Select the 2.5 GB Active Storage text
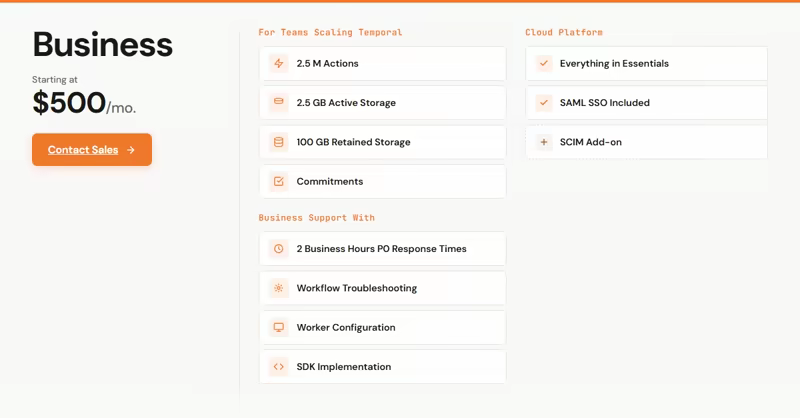 pos(346,103)
